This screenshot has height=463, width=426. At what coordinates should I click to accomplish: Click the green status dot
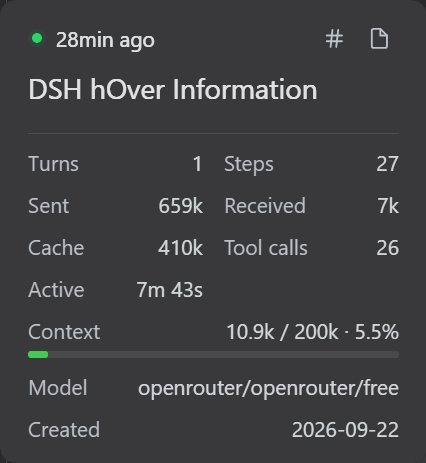(x=37, y=39)
